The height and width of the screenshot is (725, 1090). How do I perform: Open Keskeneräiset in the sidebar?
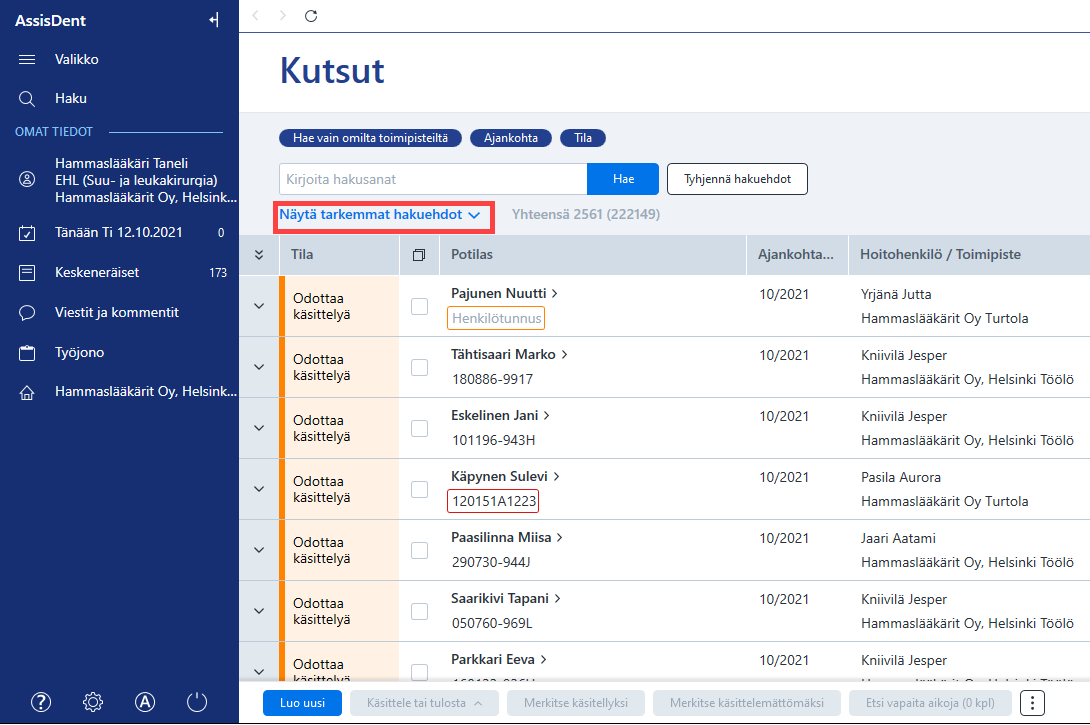97,272
